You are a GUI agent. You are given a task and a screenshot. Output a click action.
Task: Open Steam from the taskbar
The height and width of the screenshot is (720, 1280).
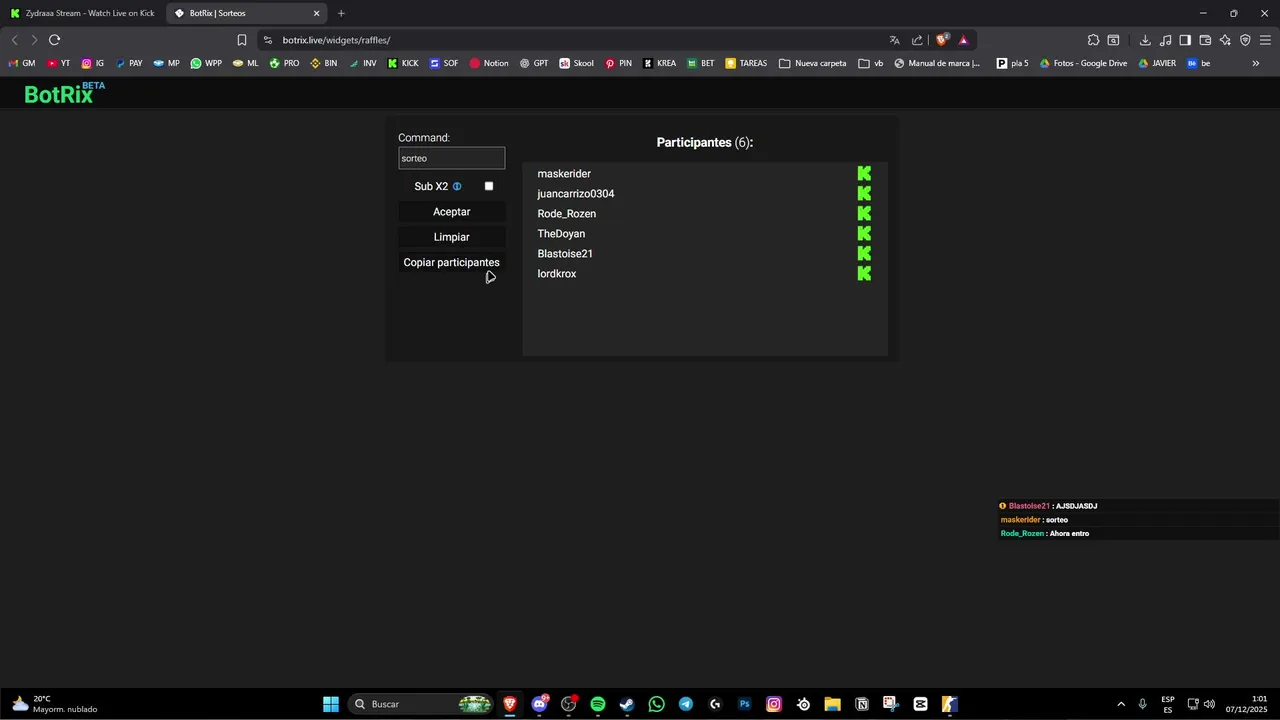627,704
